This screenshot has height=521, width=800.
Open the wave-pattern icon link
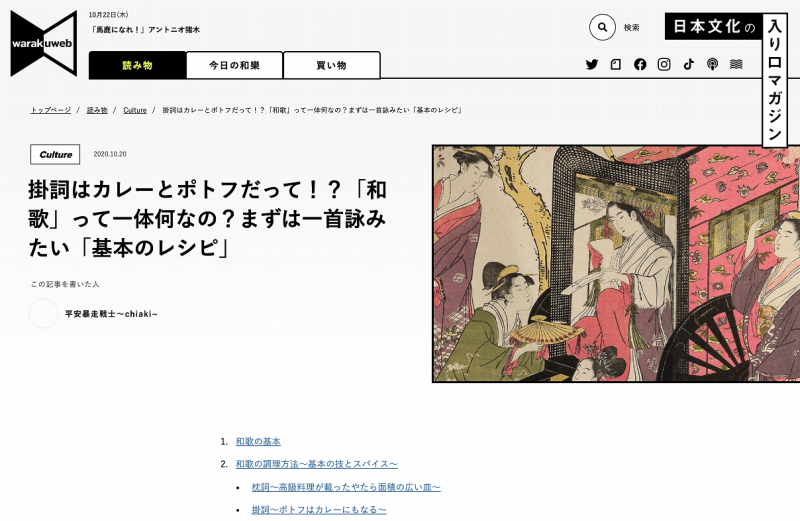point(736,64)
